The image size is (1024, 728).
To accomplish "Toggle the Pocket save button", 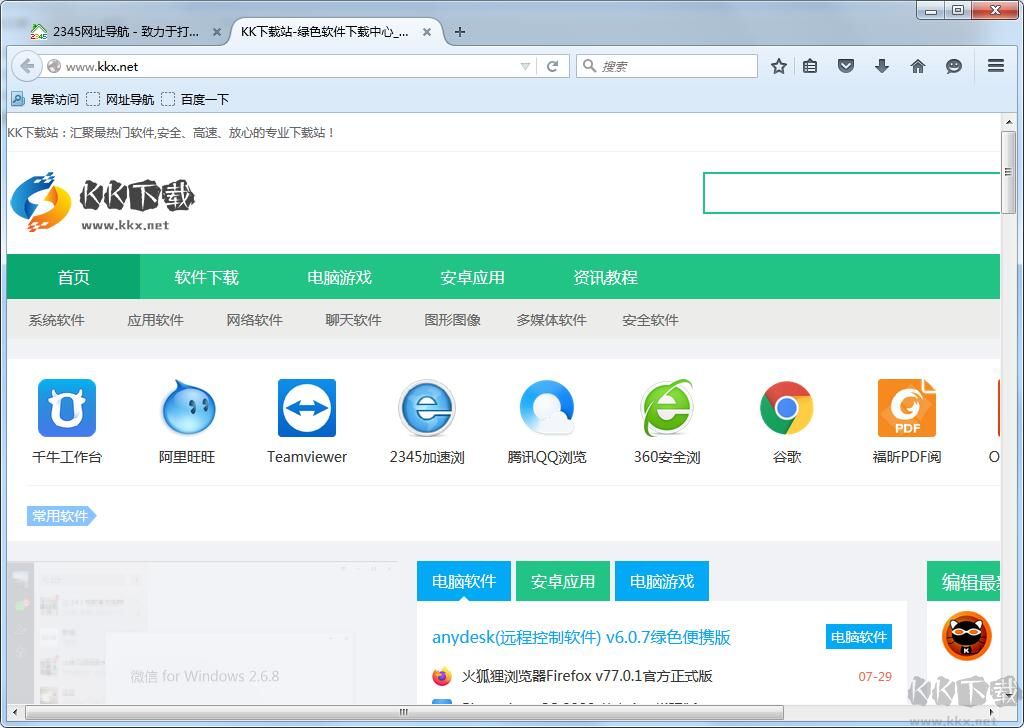I will click(x=846, y=66).
